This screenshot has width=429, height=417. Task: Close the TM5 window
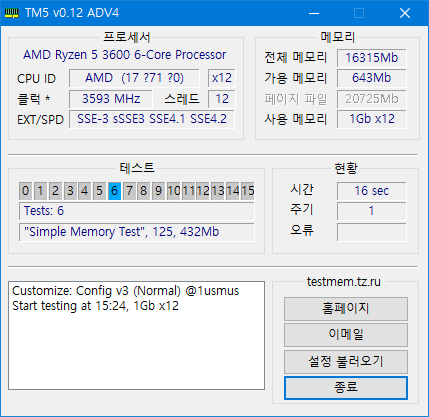pyautogui.click(x=405, y=13)
